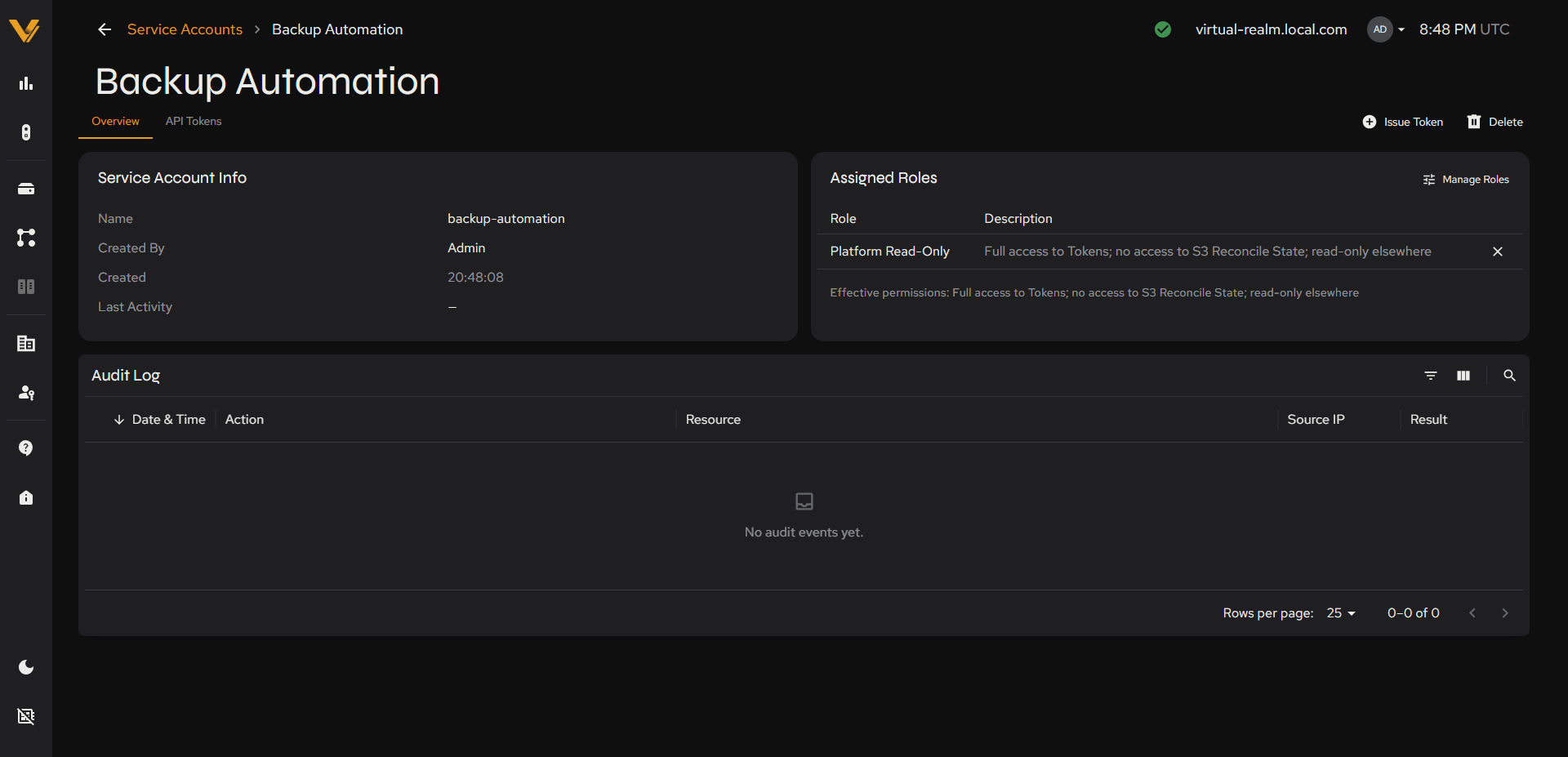This screenshot has height=757, width=1568.
Task: Open the network nodes sidebar icon
Action: tap(26, 238)
